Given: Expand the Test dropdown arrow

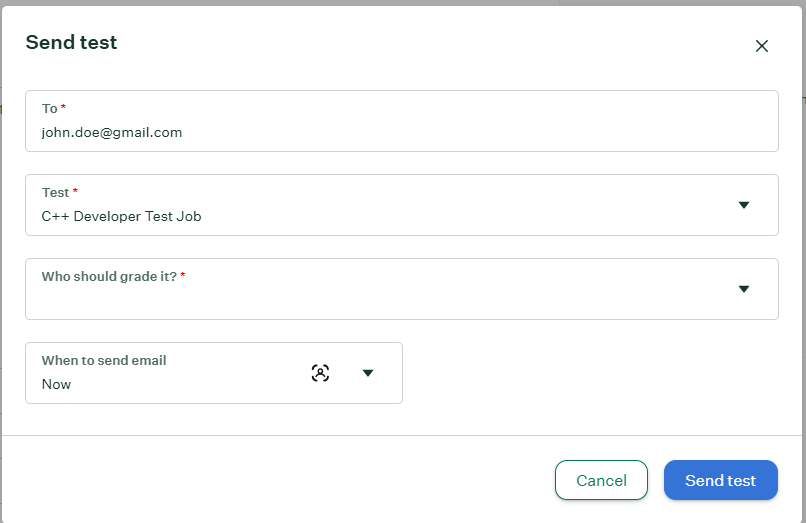Looking at the screenshot, I should point(743,205).
